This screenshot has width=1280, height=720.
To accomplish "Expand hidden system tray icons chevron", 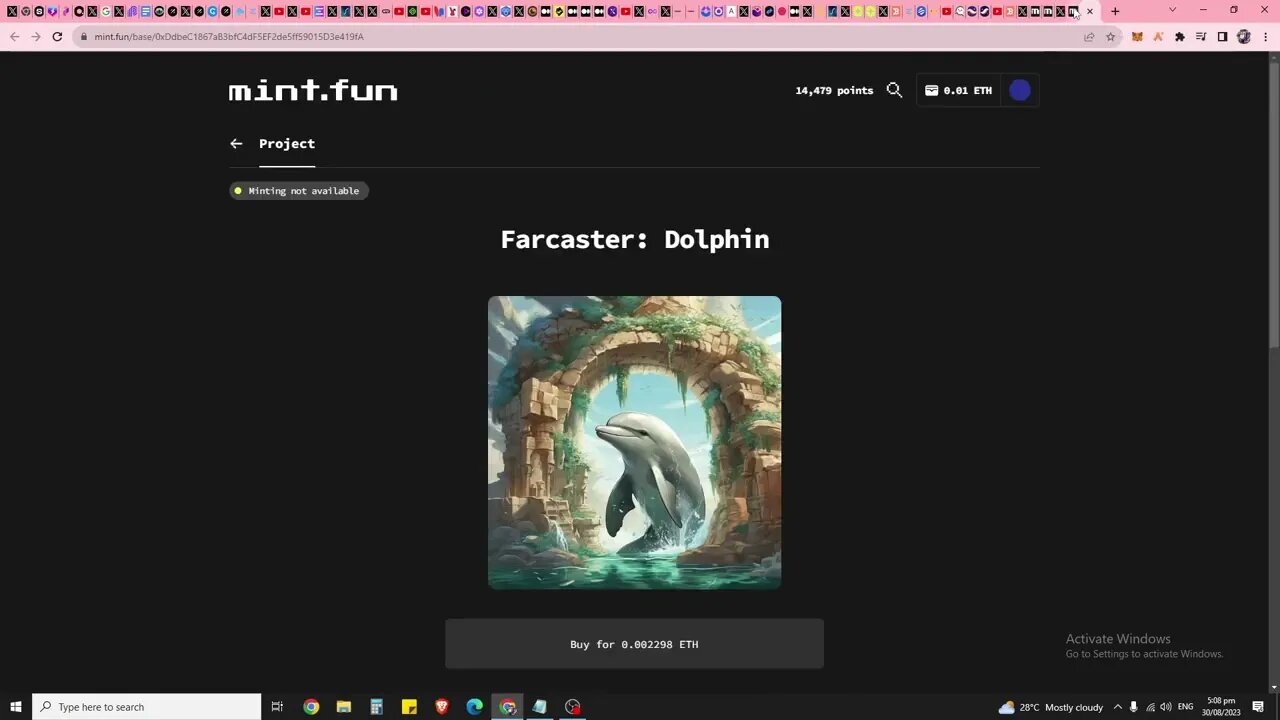I will (x=1118, y=707).
